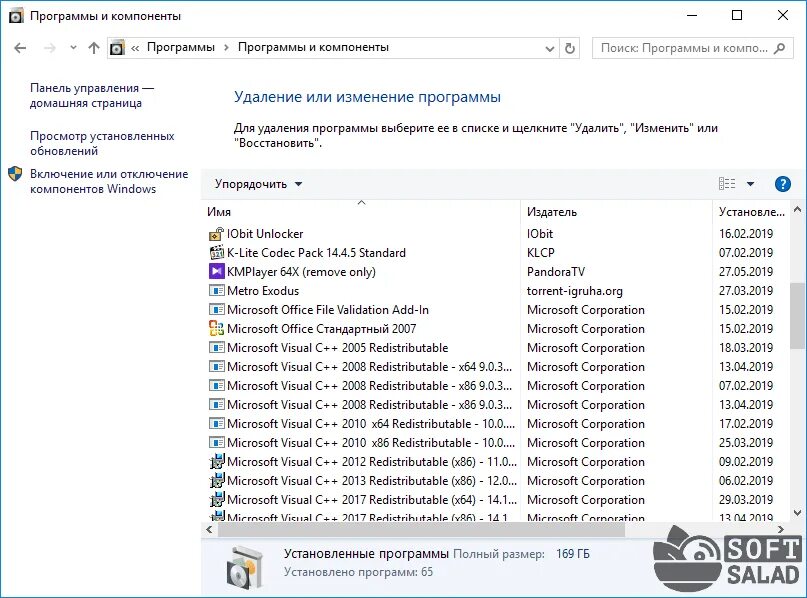Select the K-Lite Codec Pack 14.4.5 Standard row
The image size is (807, 598).
point(497,253)
